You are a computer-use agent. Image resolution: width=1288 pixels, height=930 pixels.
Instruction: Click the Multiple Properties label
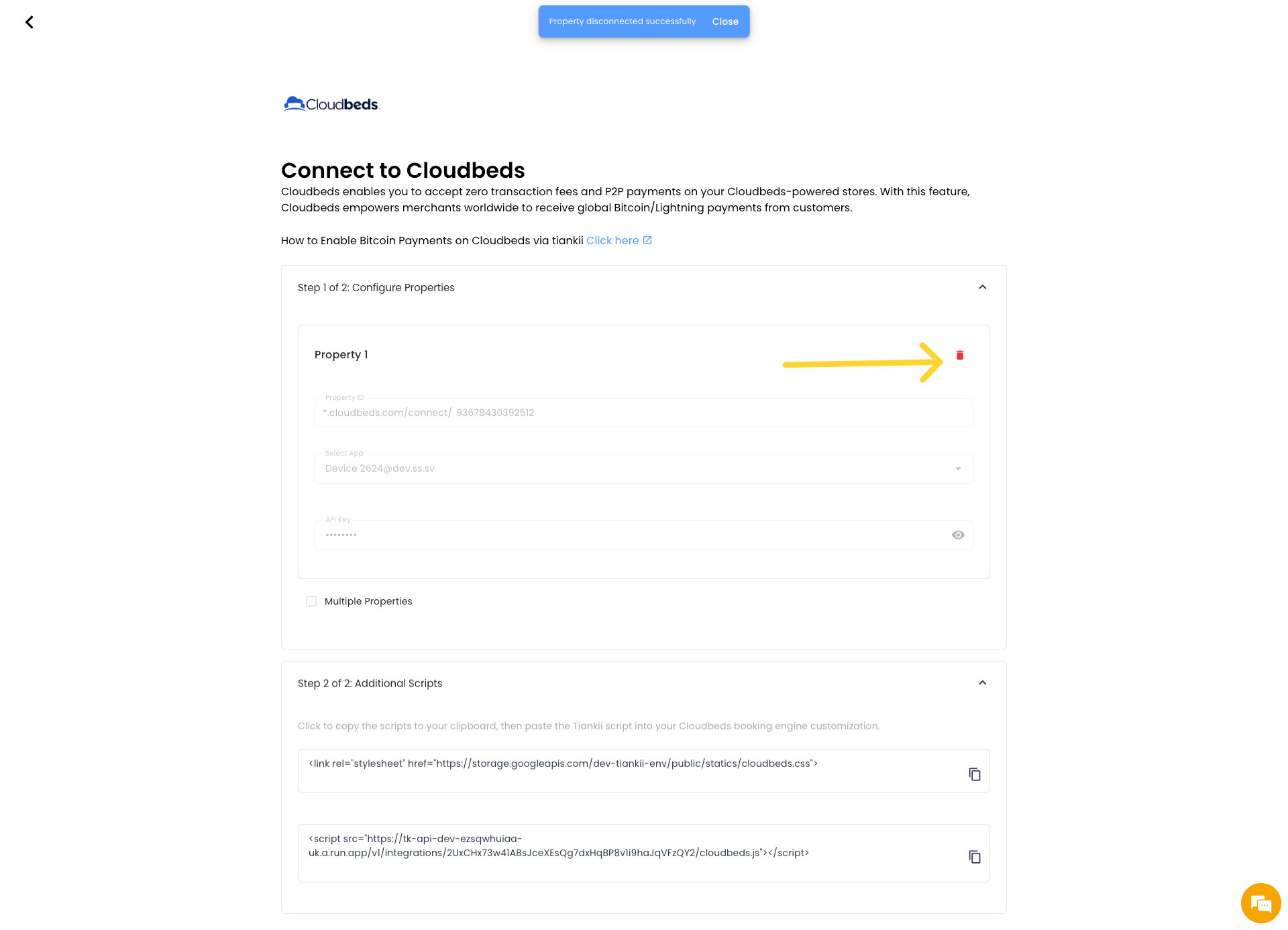tap(368, 601)
